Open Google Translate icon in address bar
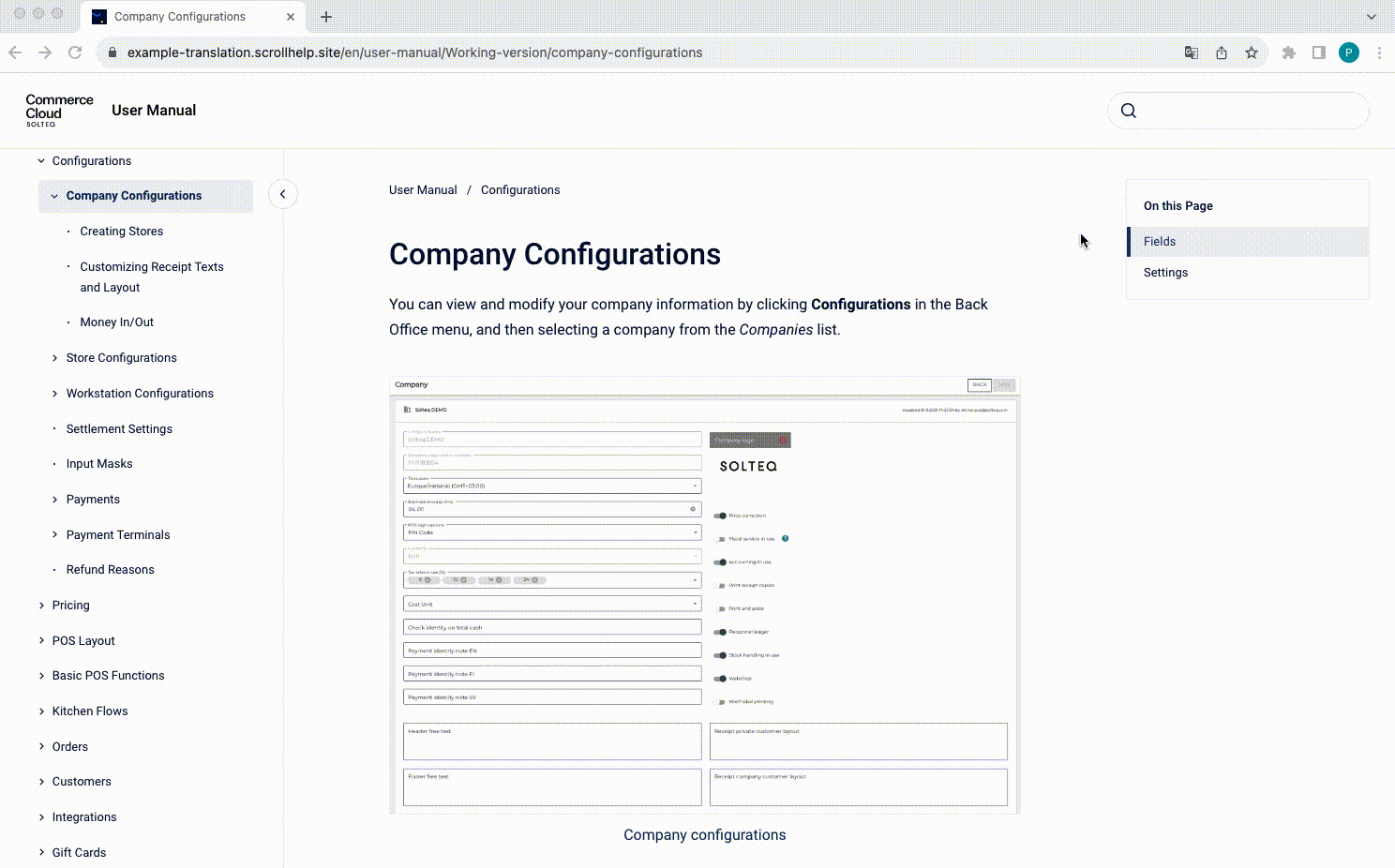1395x868 pixels. pos(1191,52)
